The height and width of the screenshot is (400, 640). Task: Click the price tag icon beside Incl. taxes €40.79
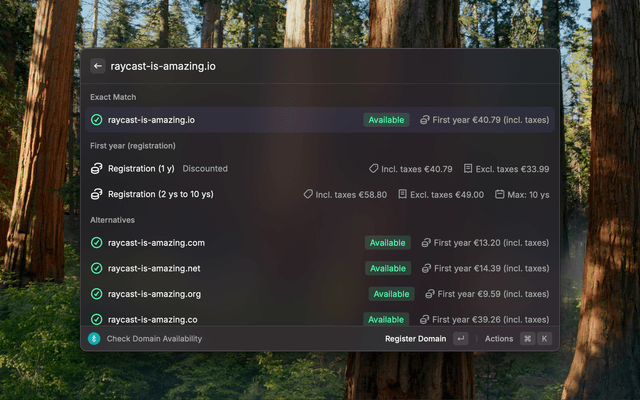tap(374, 169)
